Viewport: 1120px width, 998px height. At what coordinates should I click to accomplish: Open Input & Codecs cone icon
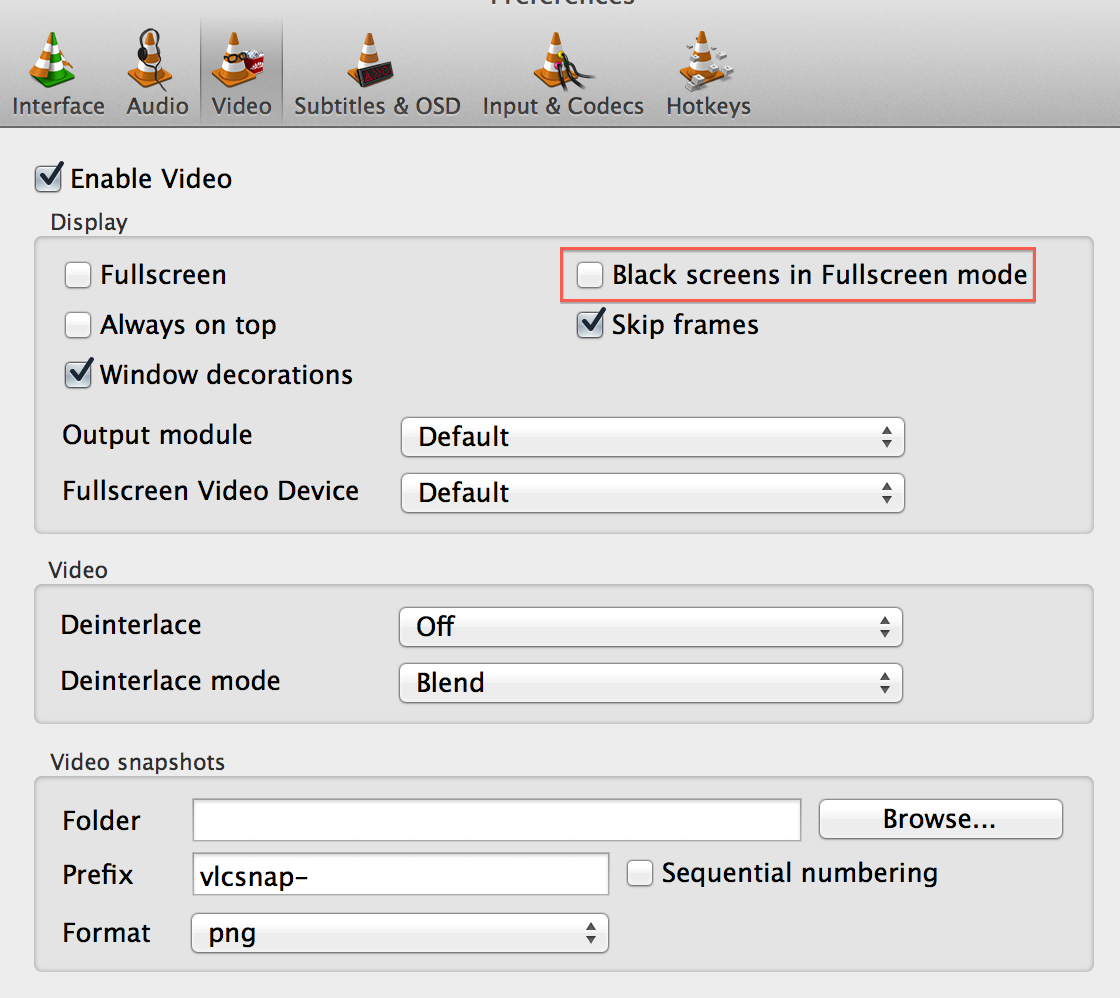tap(562, 61)
